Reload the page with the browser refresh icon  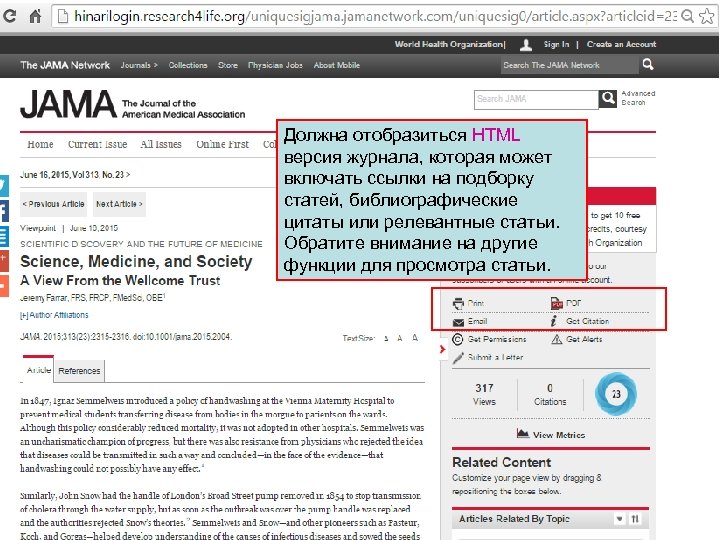10,16
